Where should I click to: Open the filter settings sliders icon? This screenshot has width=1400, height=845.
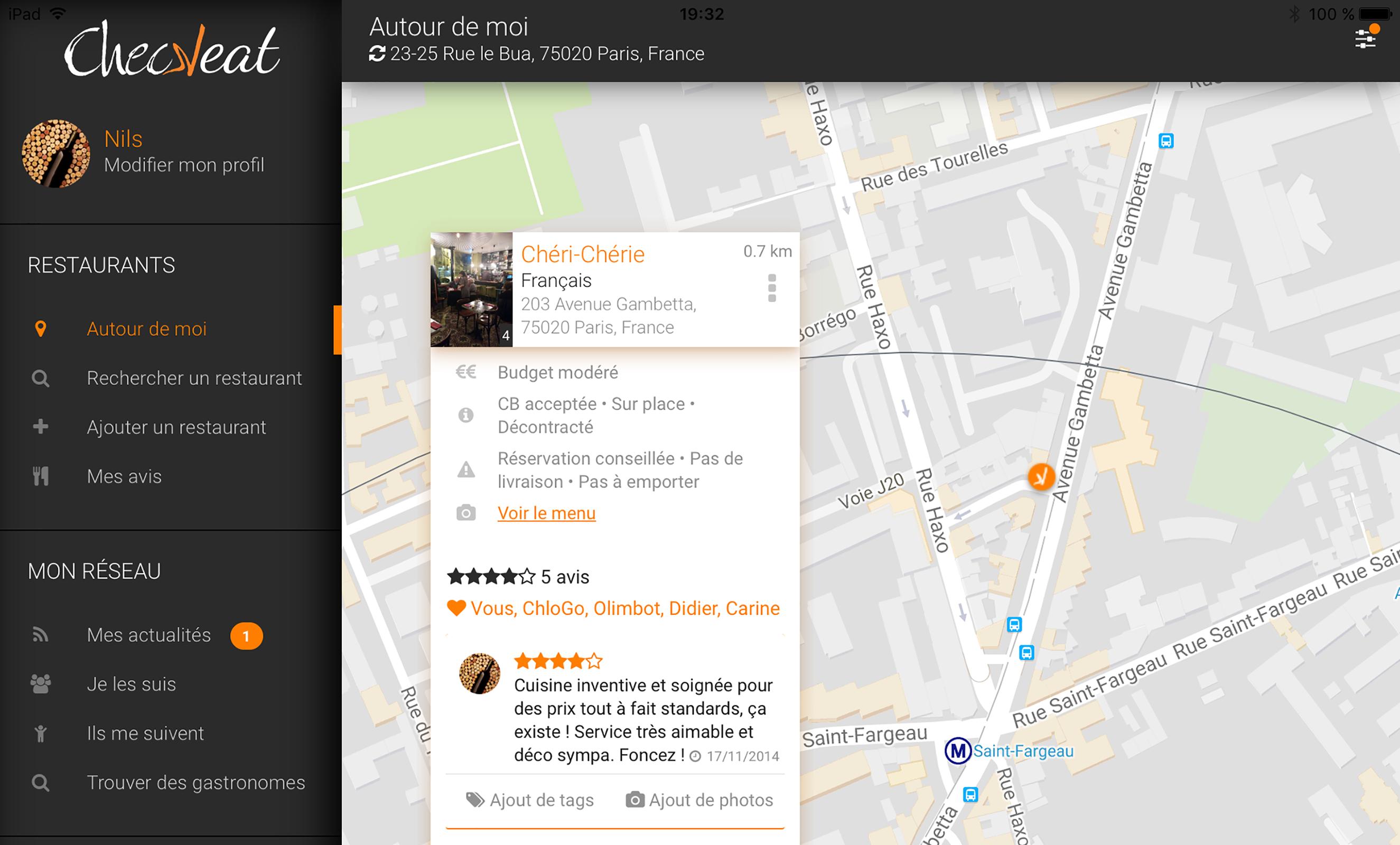[1365, 39]
